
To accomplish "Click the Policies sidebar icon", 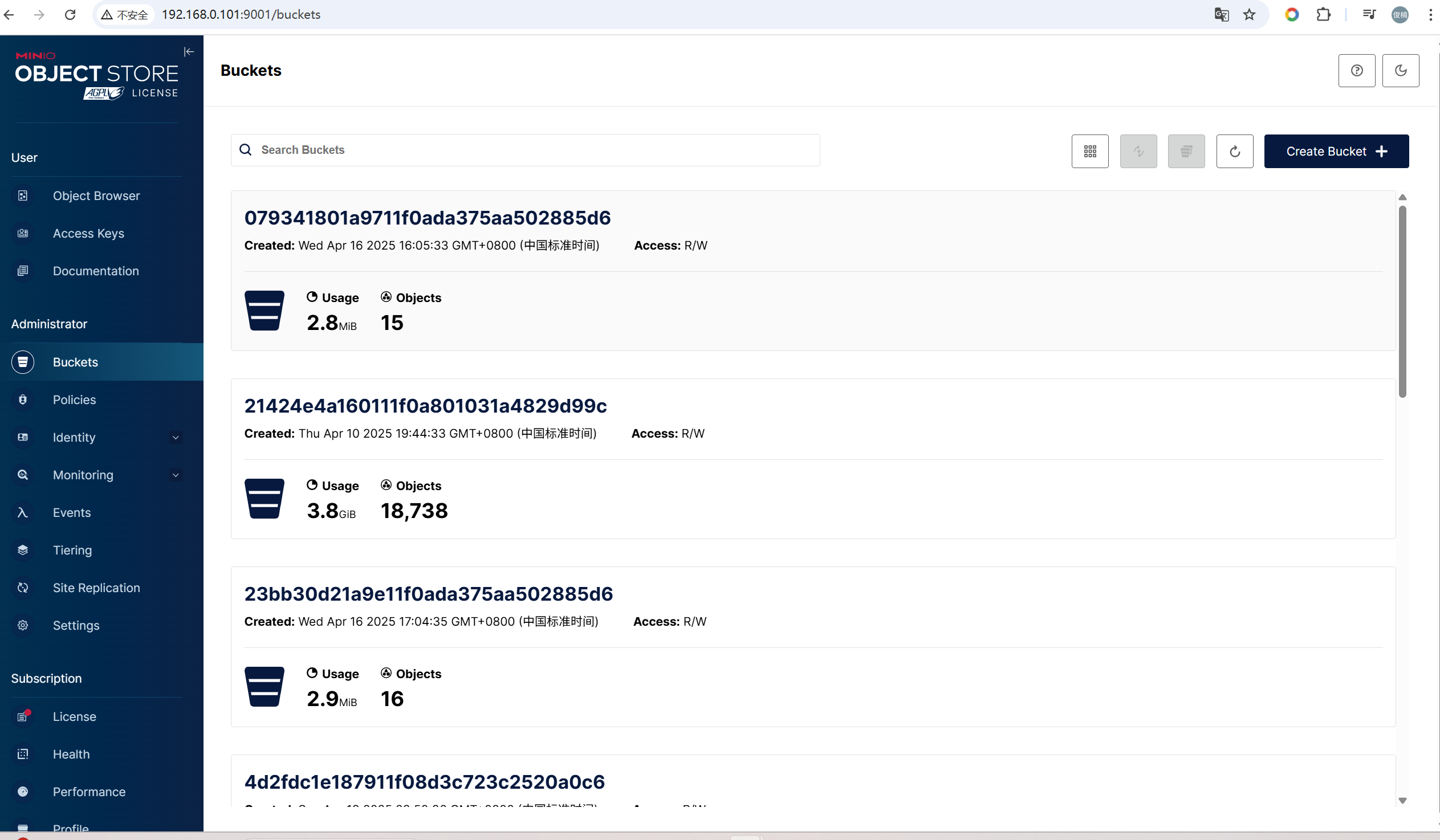I will click(23, 399).
